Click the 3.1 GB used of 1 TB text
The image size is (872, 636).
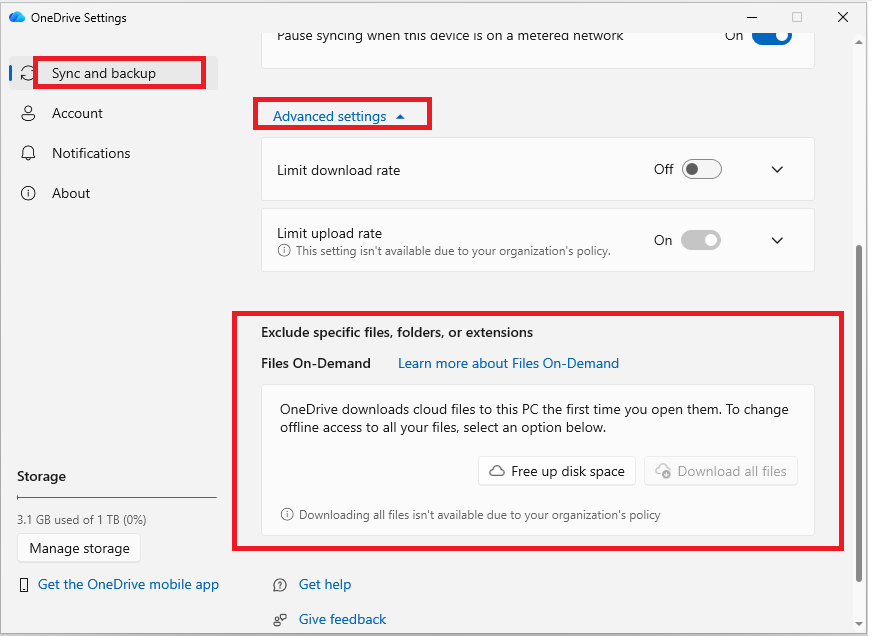(82, 520)
